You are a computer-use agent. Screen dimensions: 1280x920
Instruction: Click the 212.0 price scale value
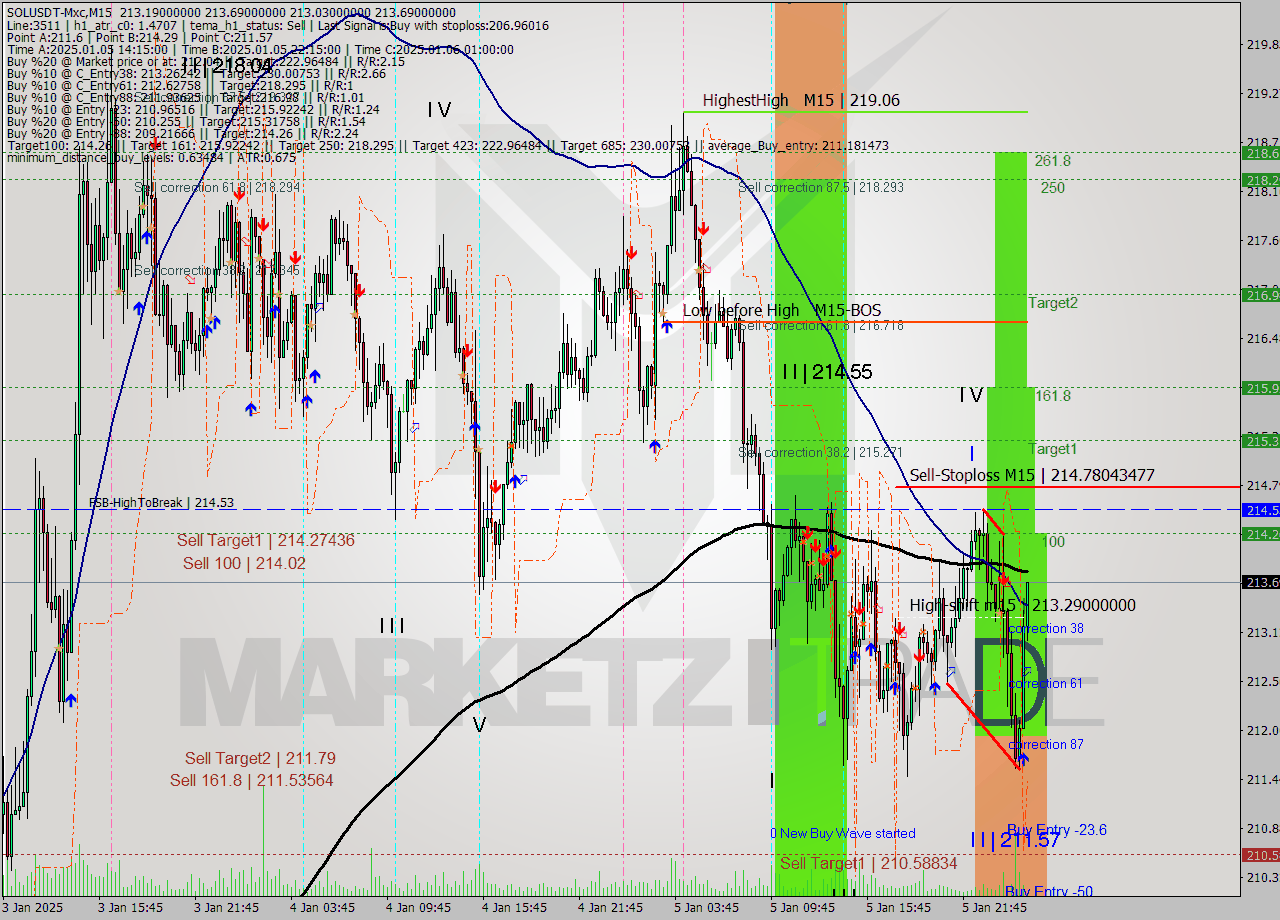1261,730
